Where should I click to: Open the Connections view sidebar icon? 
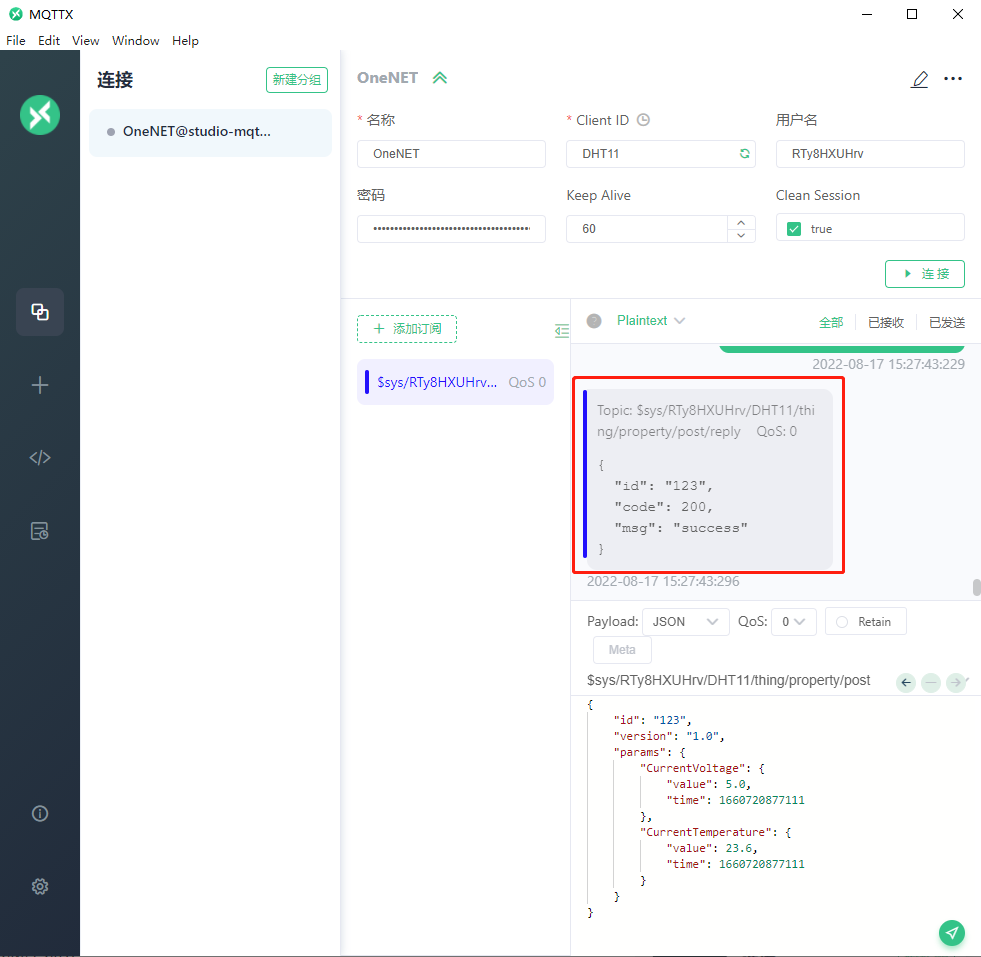40,311
